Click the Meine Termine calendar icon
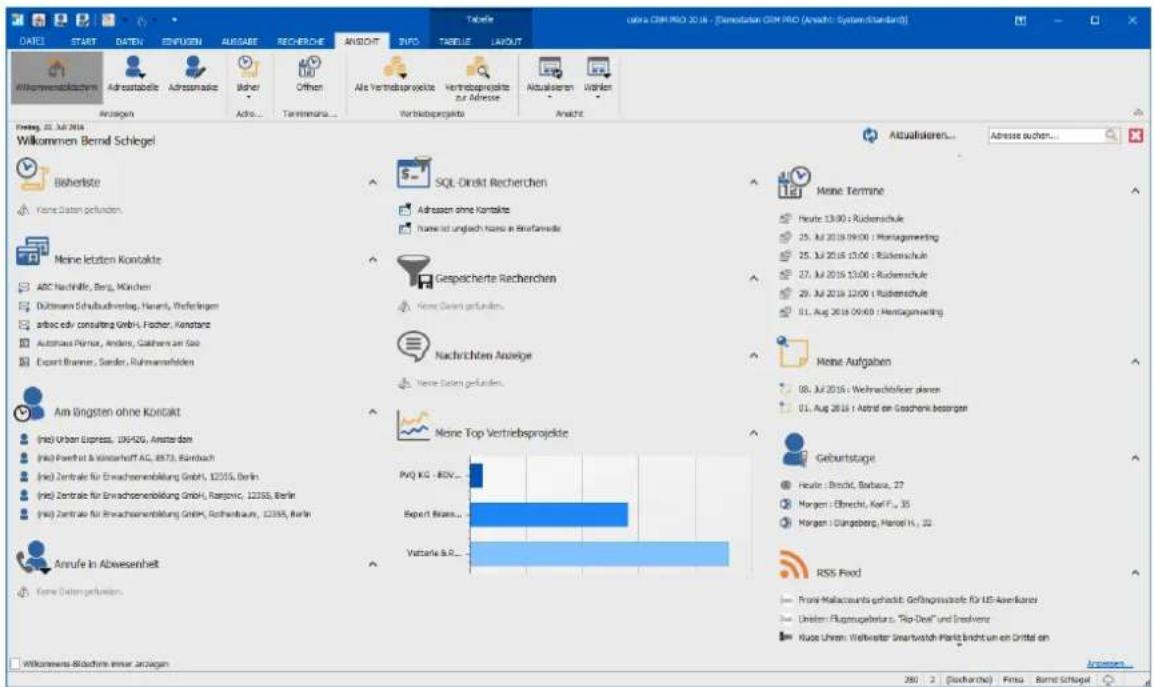The height and width of the screenshot is (687, 1154). pyautogui.click(x=794, y=183)
